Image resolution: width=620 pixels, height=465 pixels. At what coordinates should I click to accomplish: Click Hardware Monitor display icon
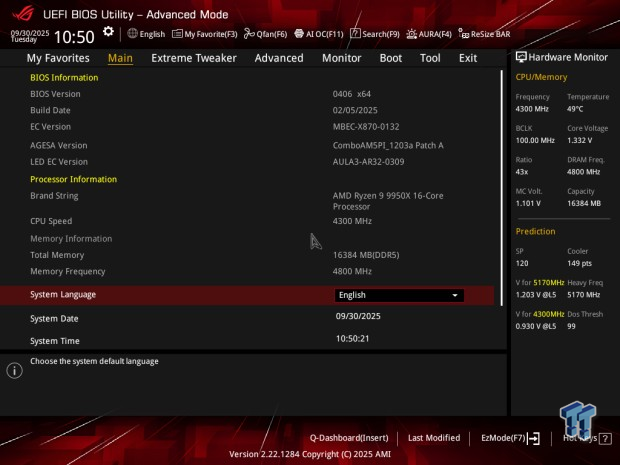tap(521, 57)
